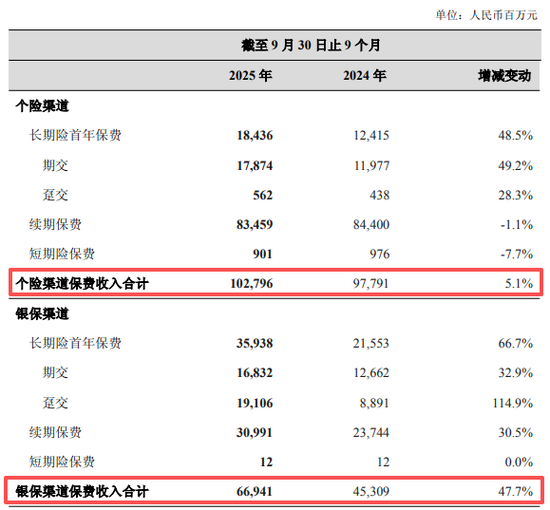This screenshot has height=510, width=550.
Task: Select the percentage 66.7%
Action: pos(515,343)
